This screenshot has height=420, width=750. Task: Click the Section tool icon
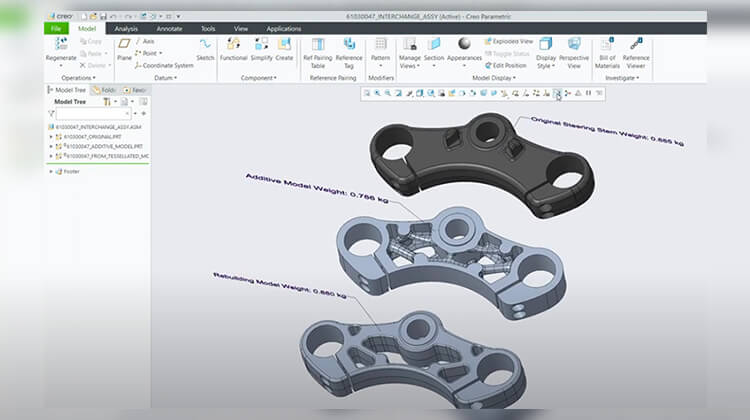[x=435, y=44]
